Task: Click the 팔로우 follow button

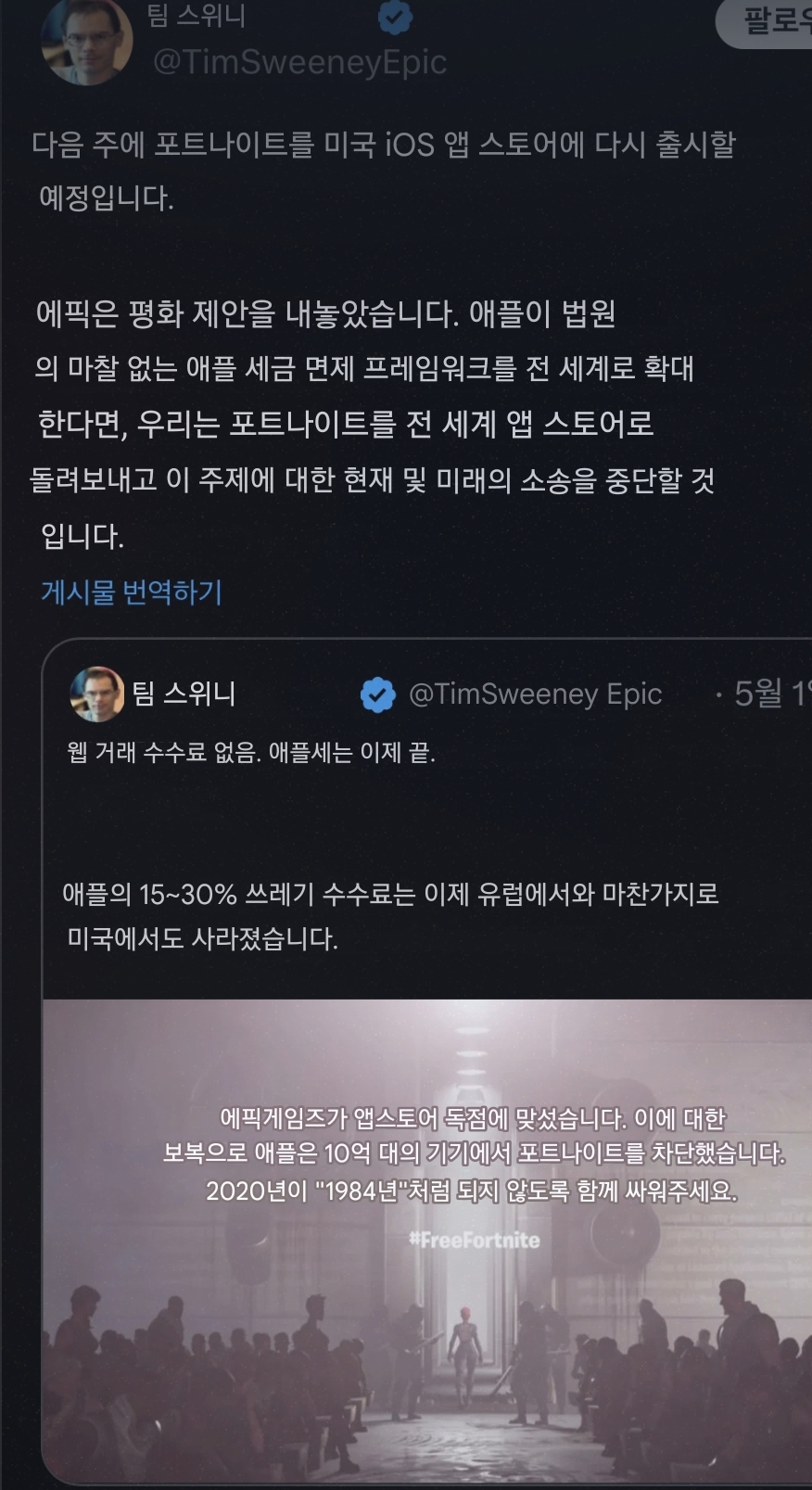Action: (x=766, y=21)
